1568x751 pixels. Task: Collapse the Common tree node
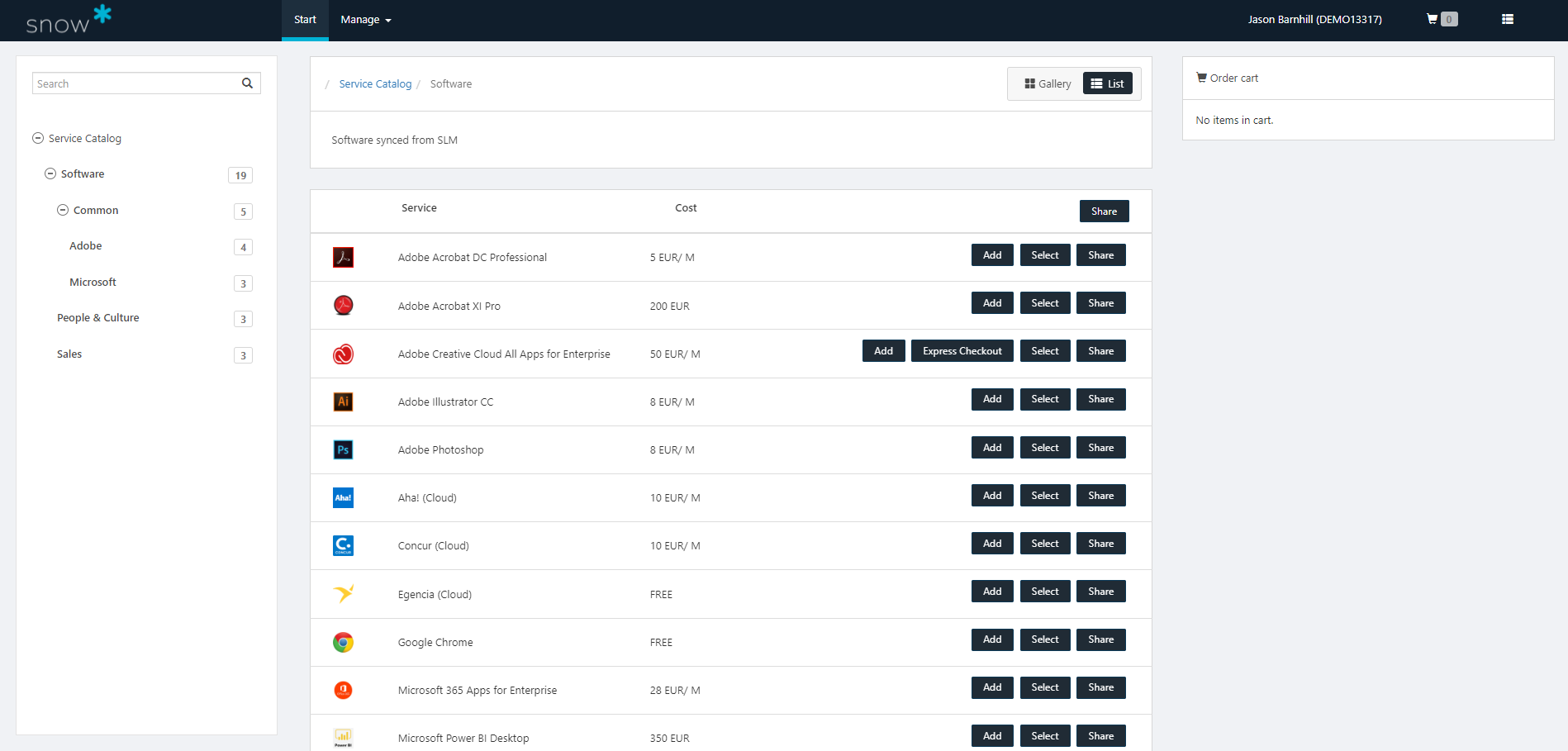click(x=63, y=210)
